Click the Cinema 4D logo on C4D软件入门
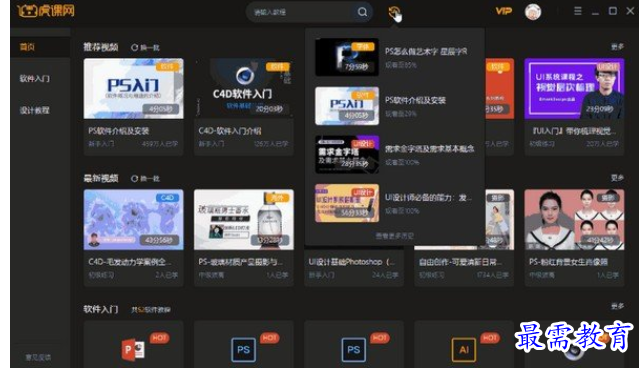Viewport: 639px width, 368px height. (x=245, y=75)
